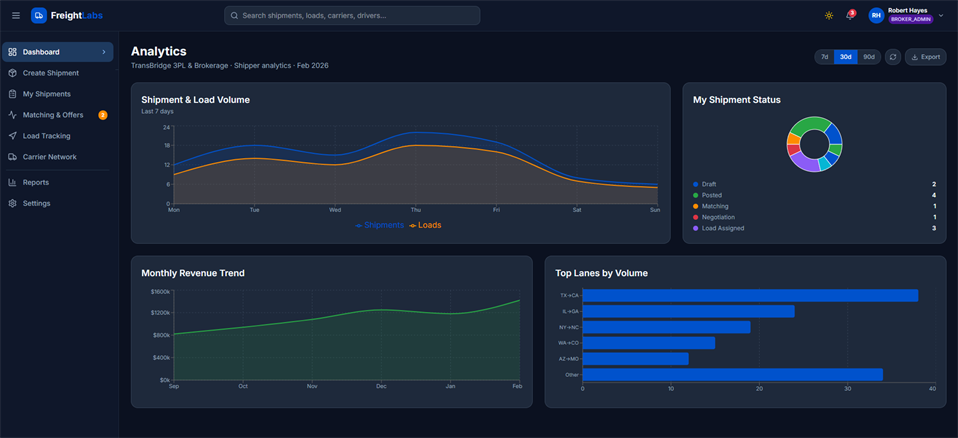Click the BROKER_ADMIN role badge

[x=910, y=20]
